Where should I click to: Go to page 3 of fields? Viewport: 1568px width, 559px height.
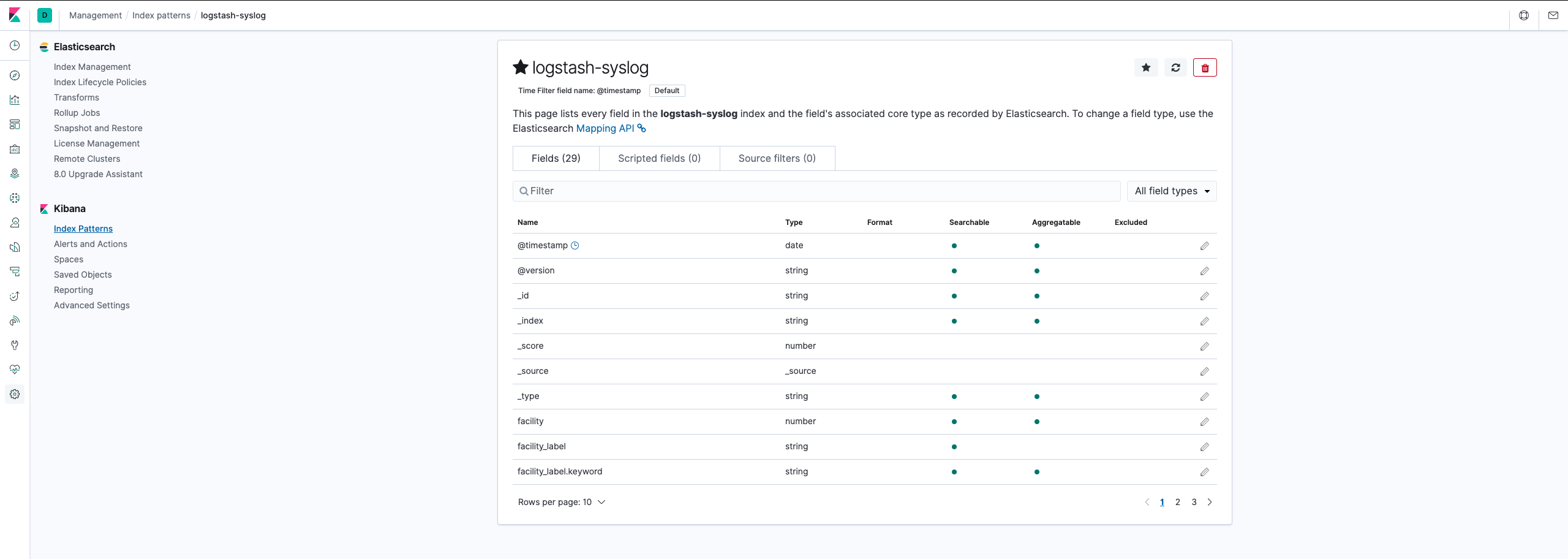point(1194,502)
